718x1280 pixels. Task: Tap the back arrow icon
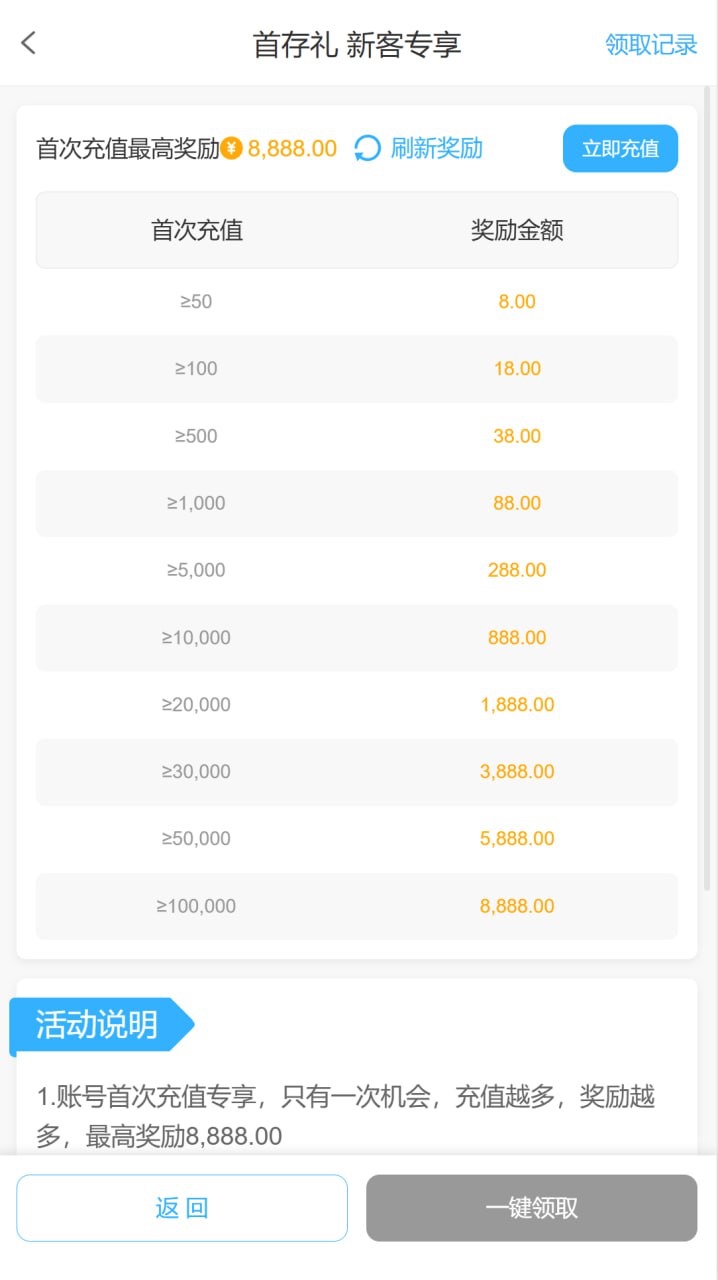pyautogui.click(x=28, y=43)
